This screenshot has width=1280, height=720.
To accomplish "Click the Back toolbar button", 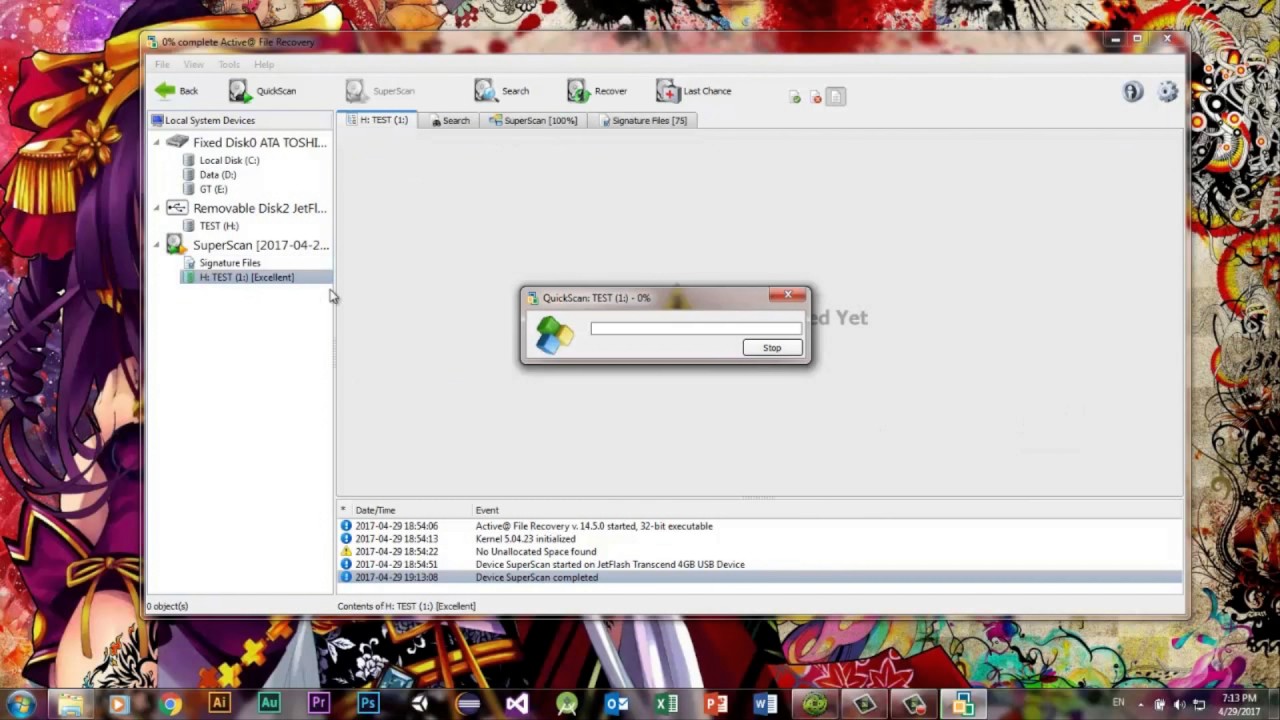I will click(176, 91).
